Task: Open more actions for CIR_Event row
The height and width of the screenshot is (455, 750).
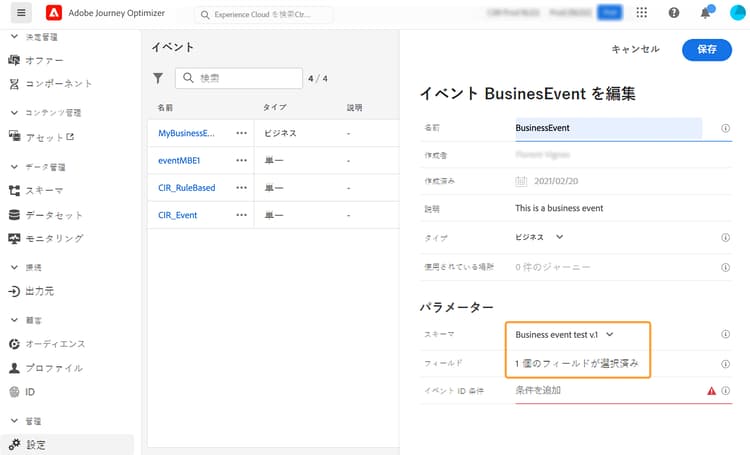Action: pos(242,215)
